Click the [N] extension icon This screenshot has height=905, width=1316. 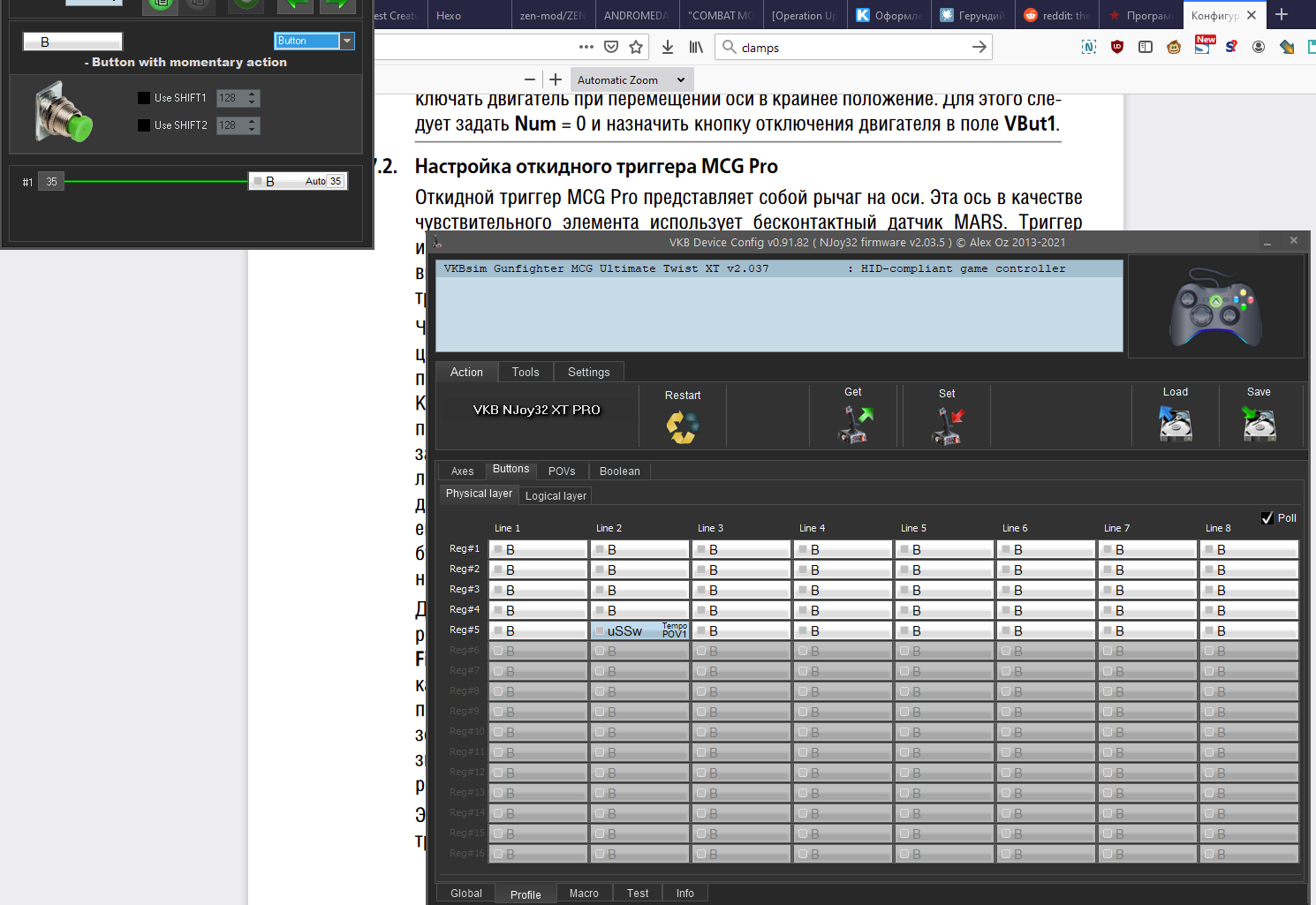click(1089, 47)
